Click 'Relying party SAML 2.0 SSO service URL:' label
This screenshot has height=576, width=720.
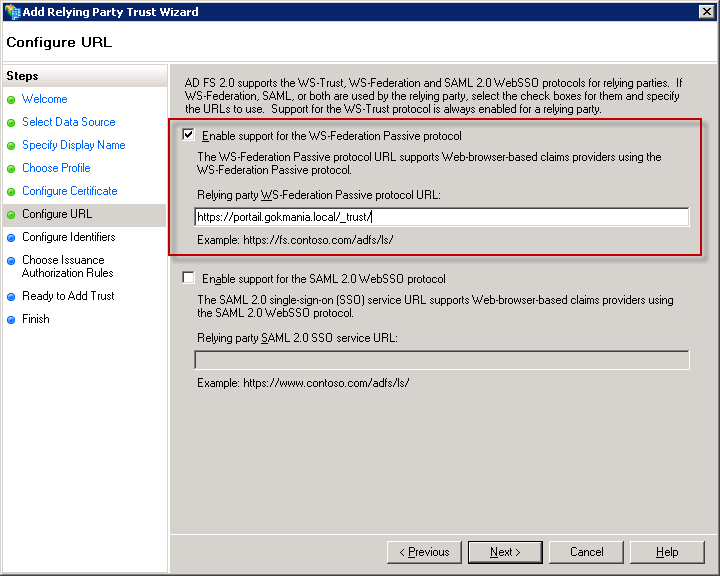tap(297, 338)
